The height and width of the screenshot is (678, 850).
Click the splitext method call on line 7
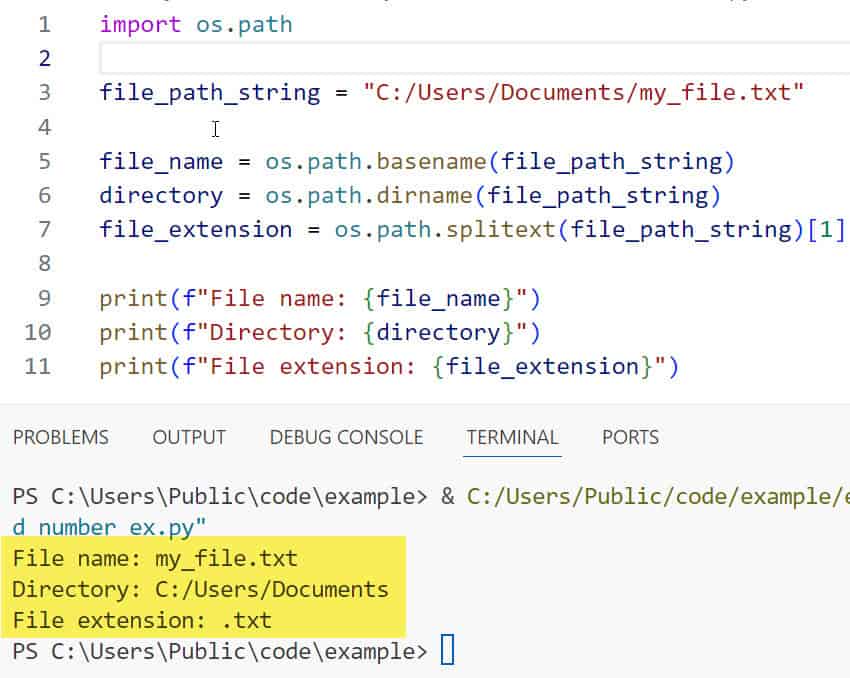505,229
